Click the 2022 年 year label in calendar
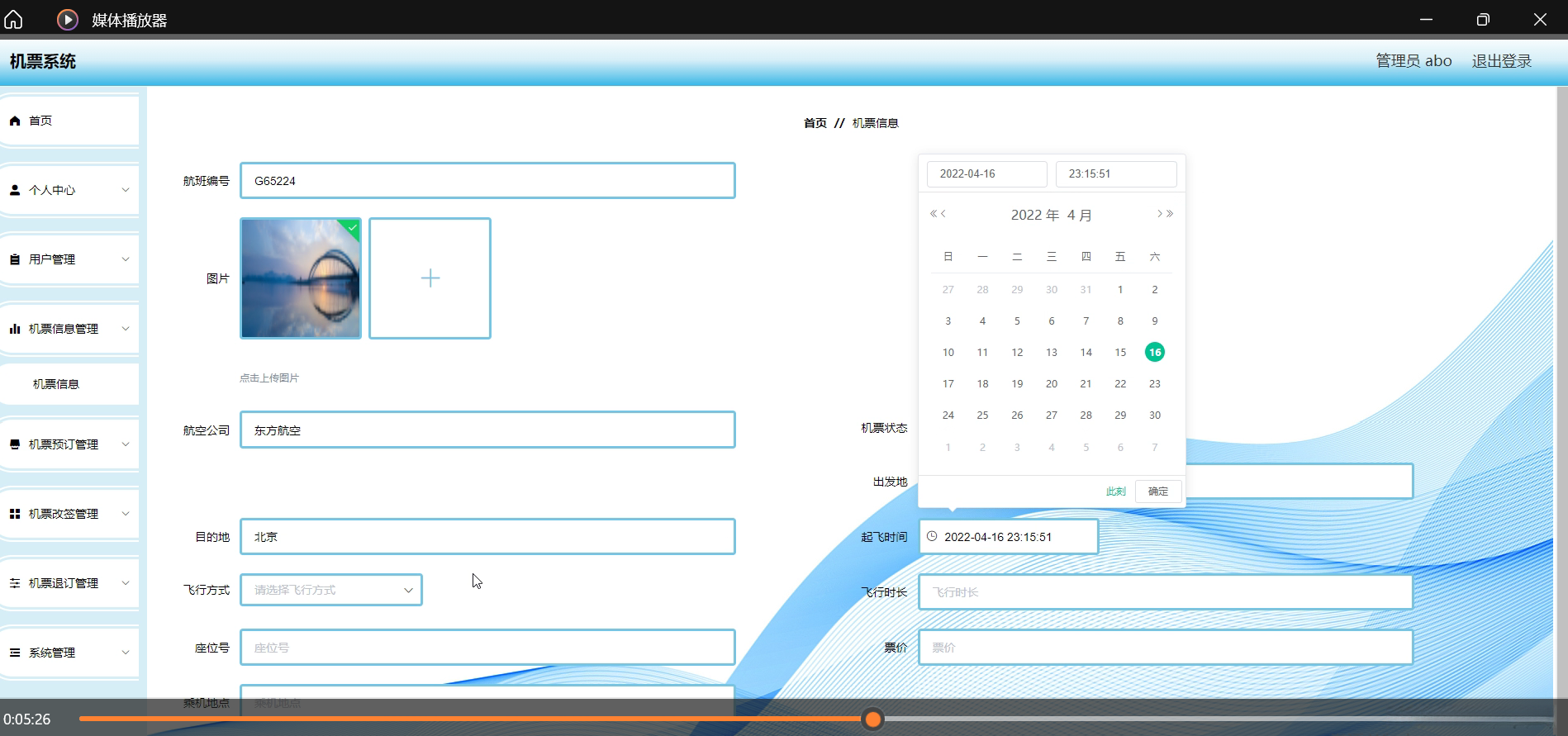 pos(1035,216)
